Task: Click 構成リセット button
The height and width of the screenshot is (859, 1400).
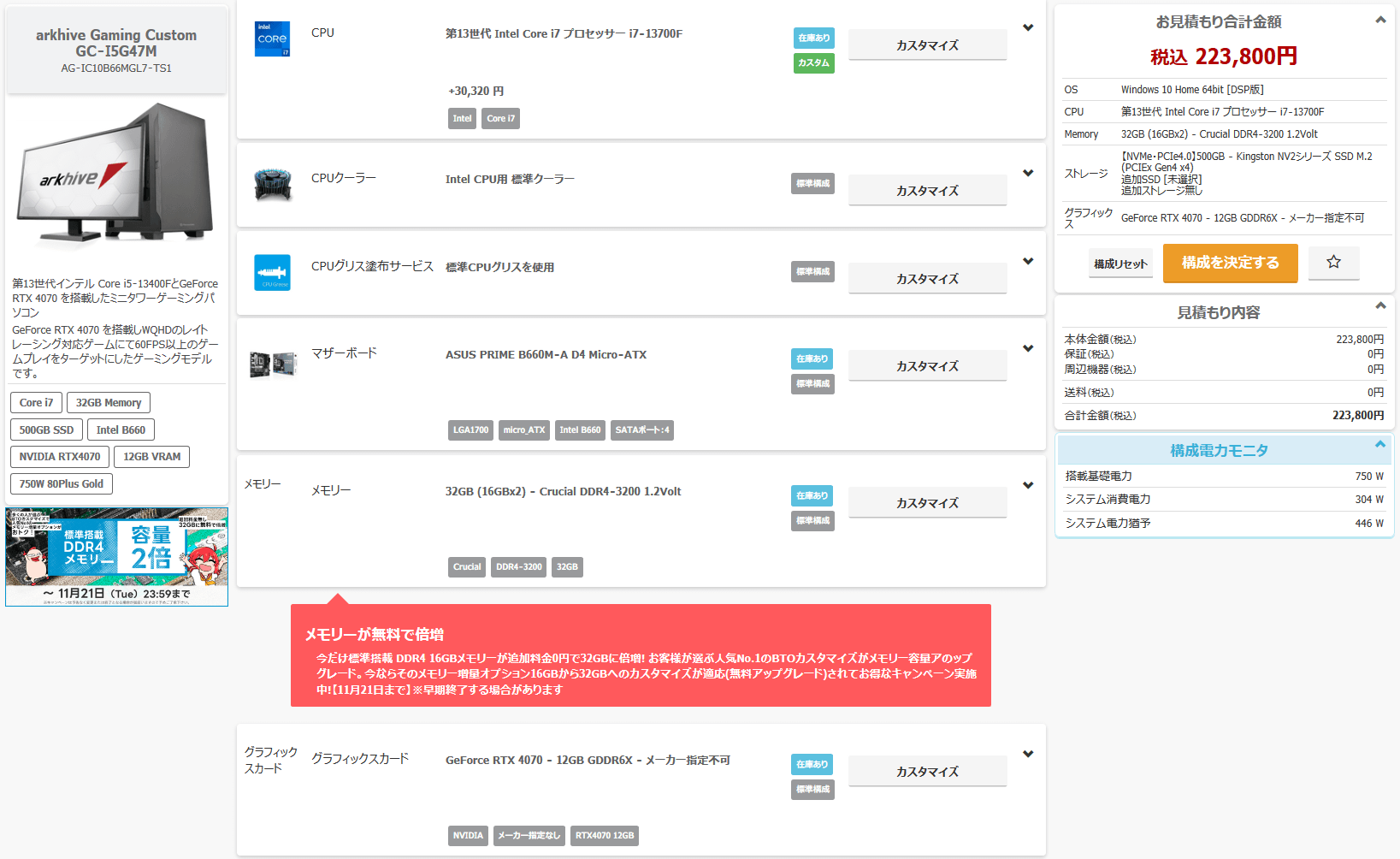Action: click(1120, 264)
